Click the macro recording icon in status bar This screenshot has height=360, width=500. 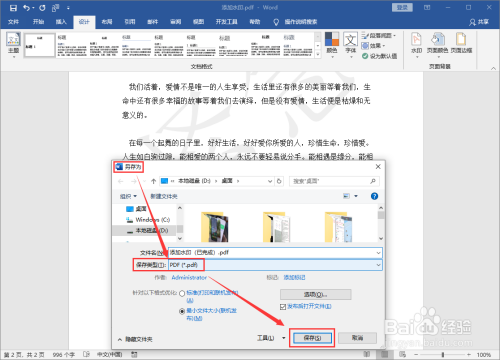click(x=134, y=354)
